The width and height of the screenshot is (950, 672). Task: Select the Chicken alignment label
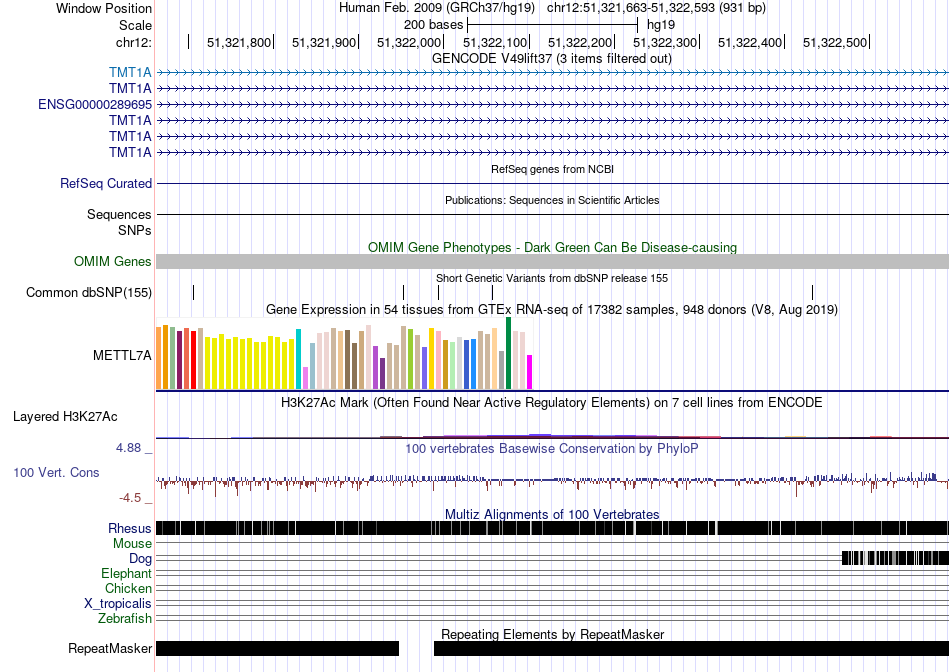point(128,588)
